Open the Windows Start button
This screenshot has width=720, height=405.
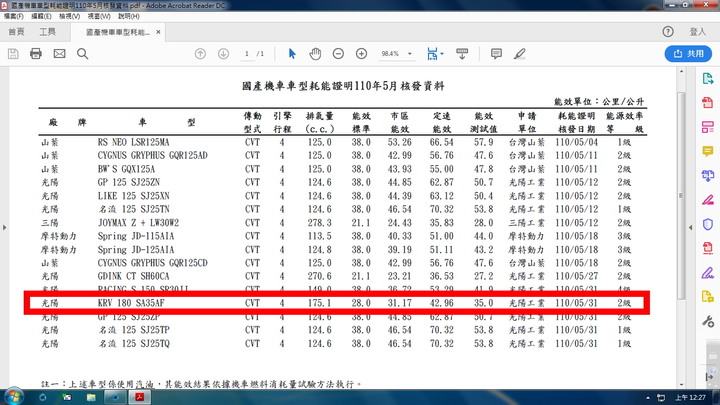click(13, 397)
